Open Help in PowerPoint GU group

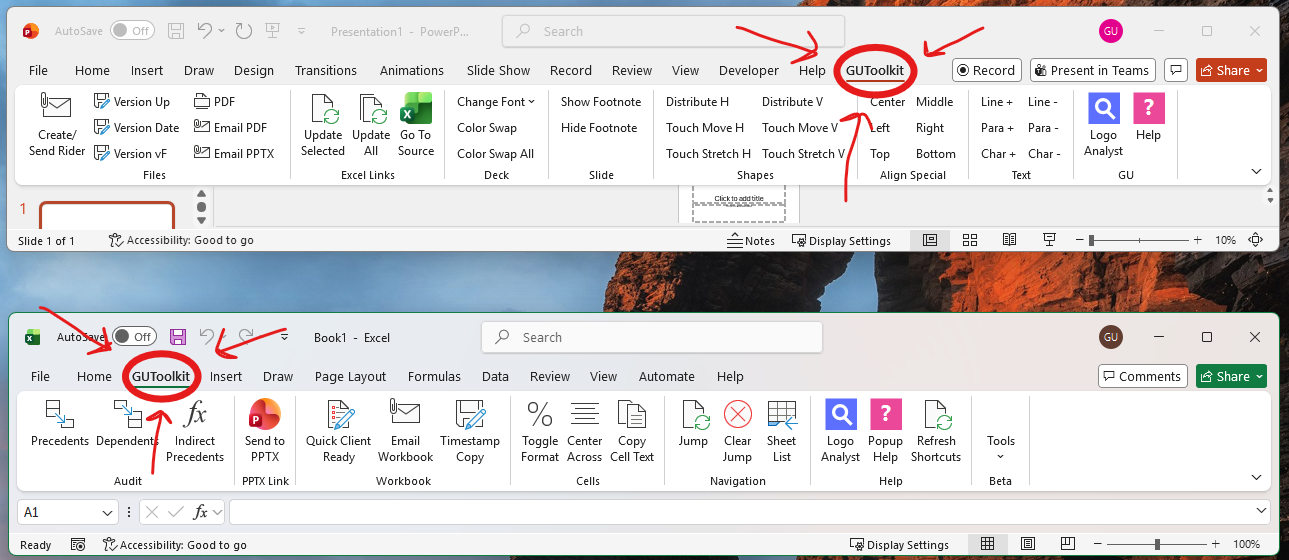click(x=1148, y=117)
